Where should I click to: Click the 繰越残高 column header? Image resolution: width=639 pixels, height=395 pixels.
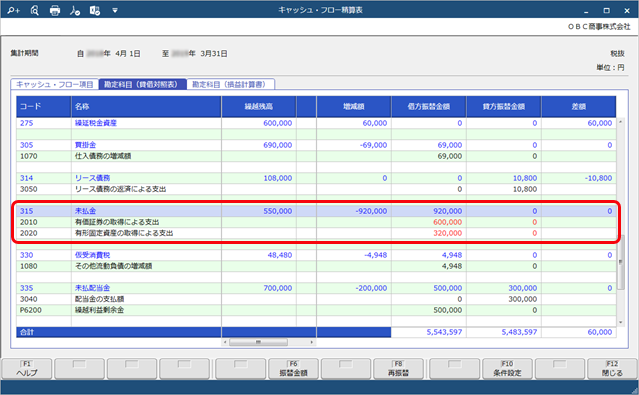[259, 107]
